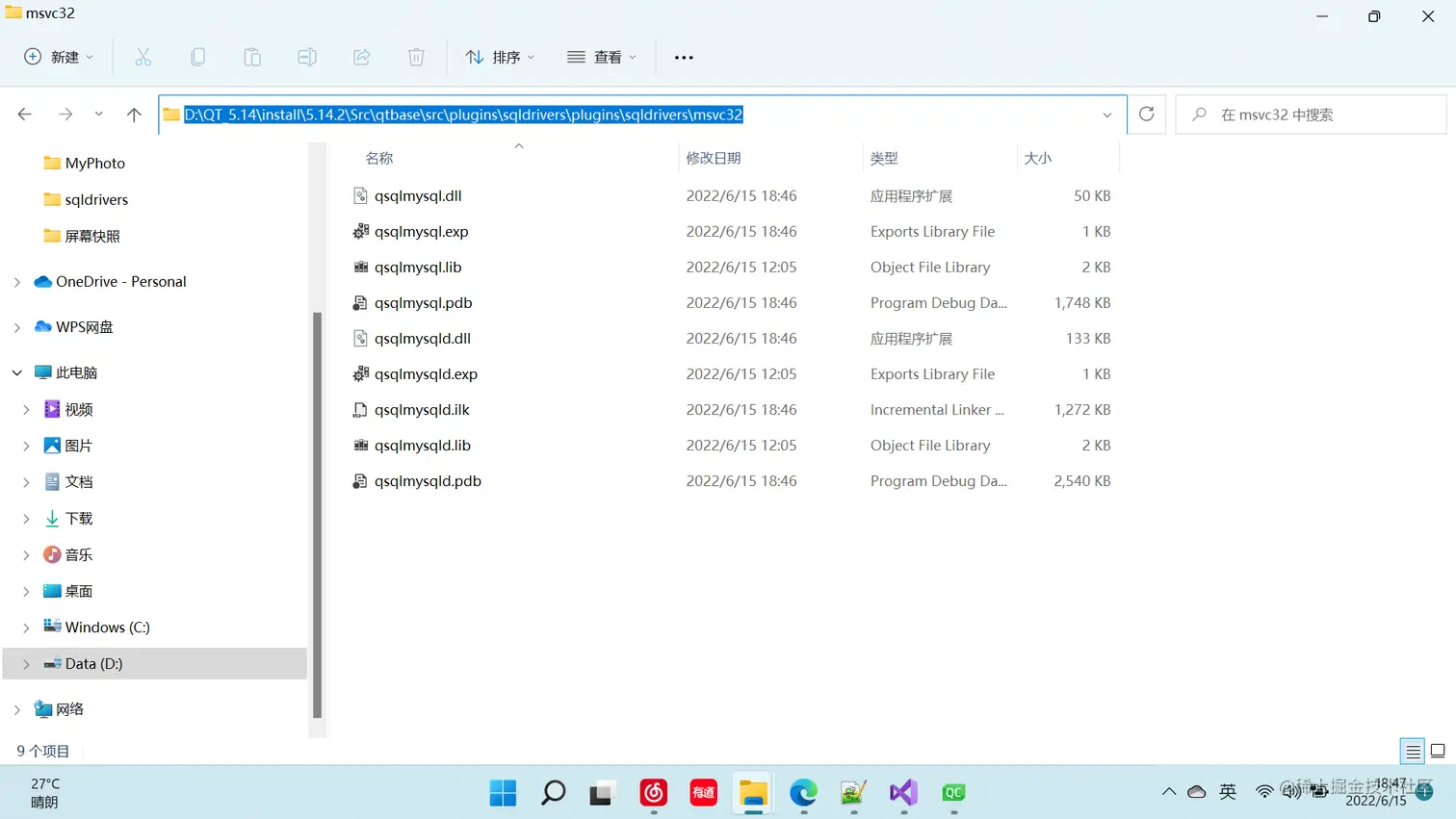
Task: Open Visual Studio in taskbar
Action: [903, 792]
